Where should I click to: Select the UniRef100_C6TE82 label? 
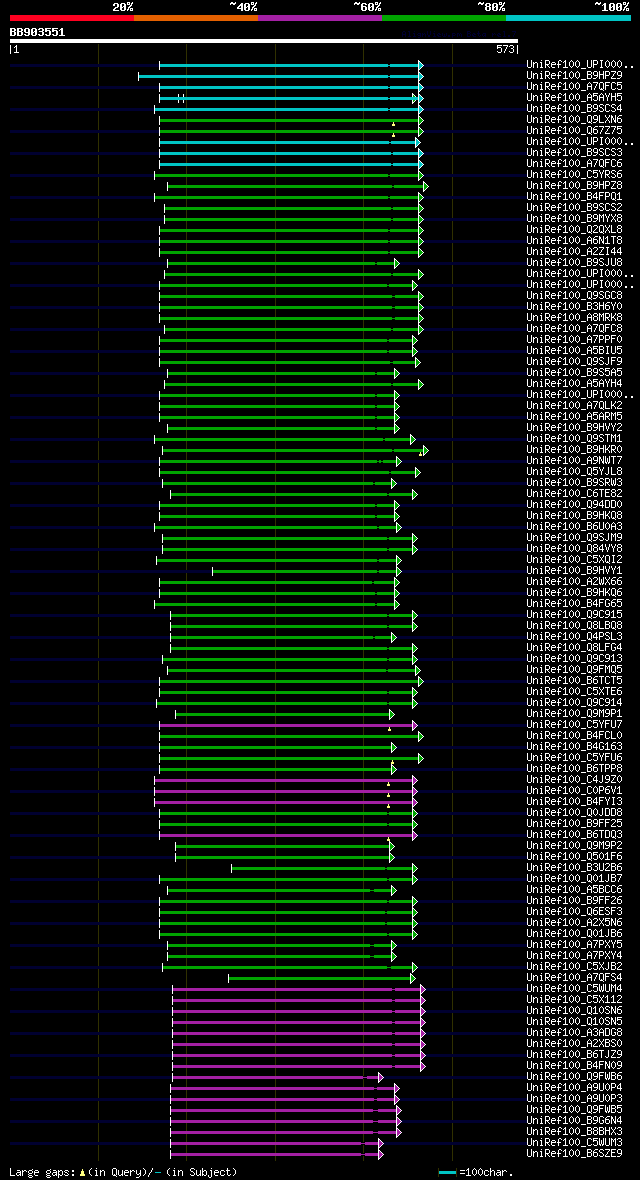[x=574, y=494]
